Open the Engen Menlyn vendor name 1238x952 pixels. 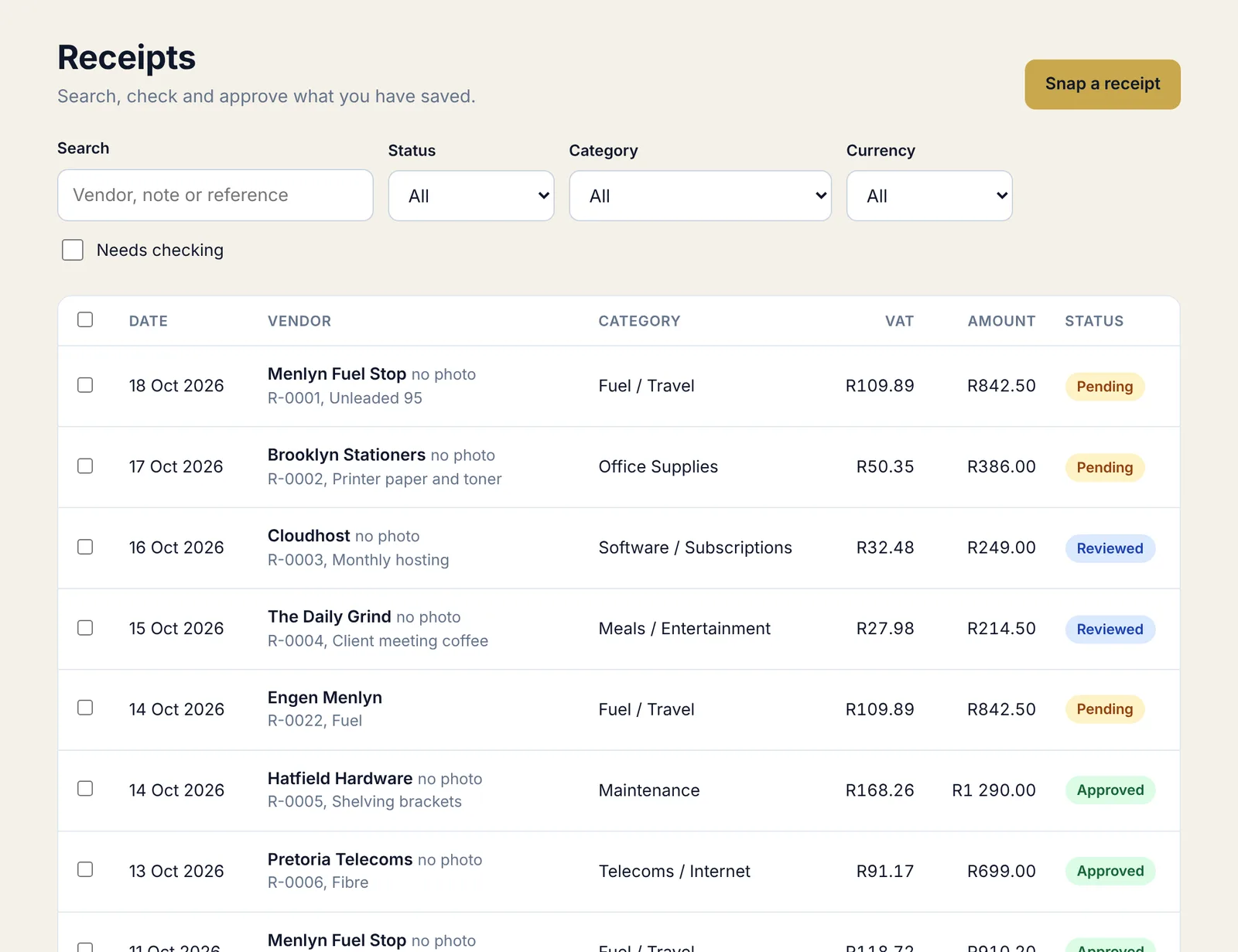click(x=325, y=698)
